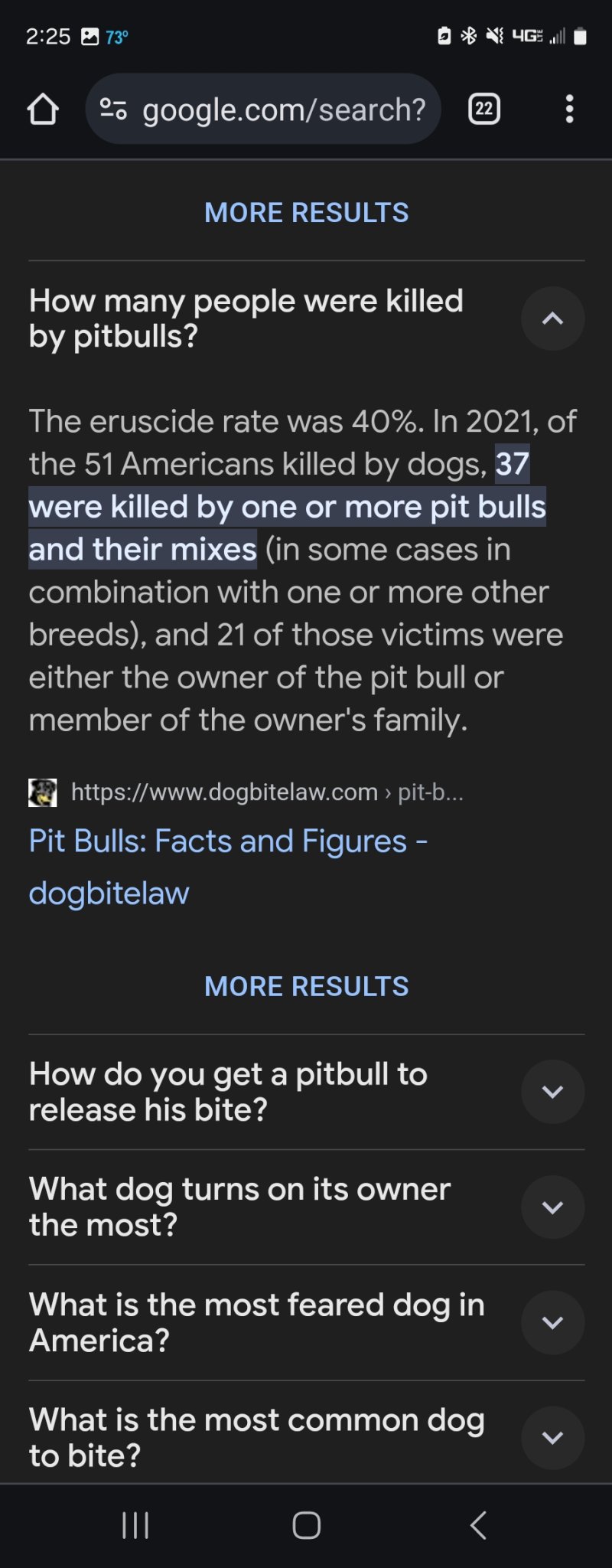Image resolution: width=612 pixels, height=1568 pixels.
Task: Expand the release his bite question
Action: tap(552, 1092)
